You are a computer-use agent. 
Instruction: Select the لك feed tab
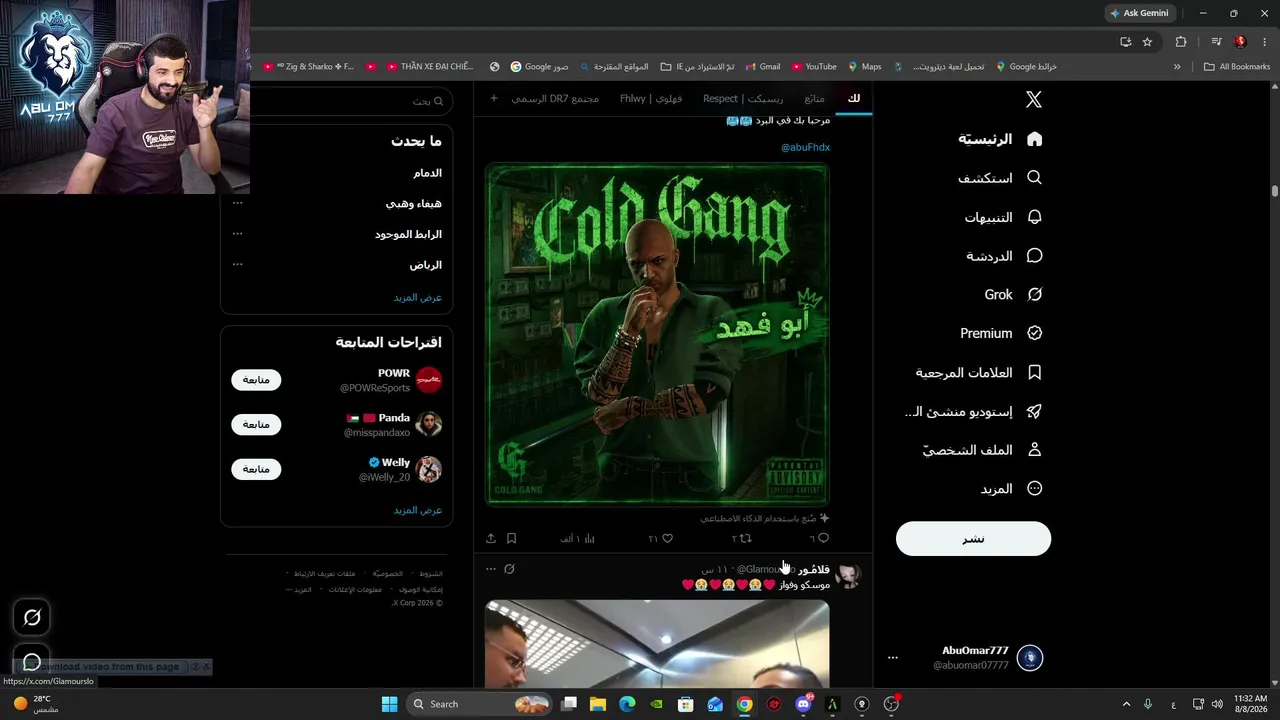point(853,98)
